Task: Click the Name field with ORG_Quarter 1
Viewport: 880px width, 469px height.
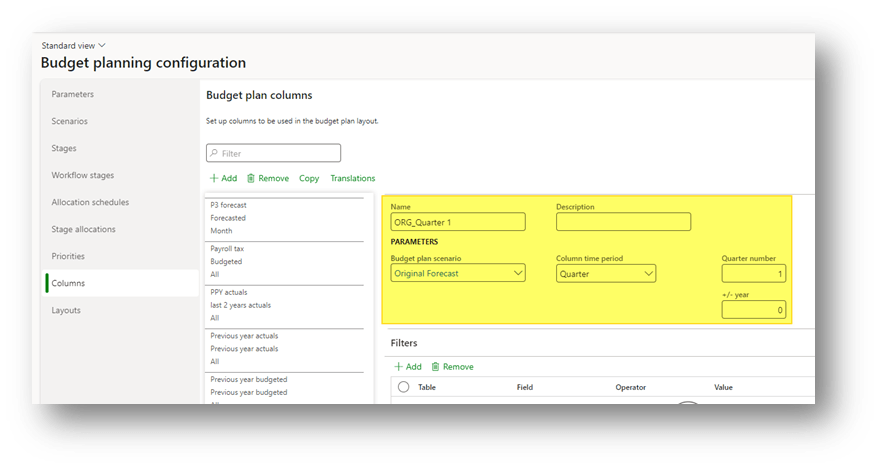Action: click(x=457, y=222)
